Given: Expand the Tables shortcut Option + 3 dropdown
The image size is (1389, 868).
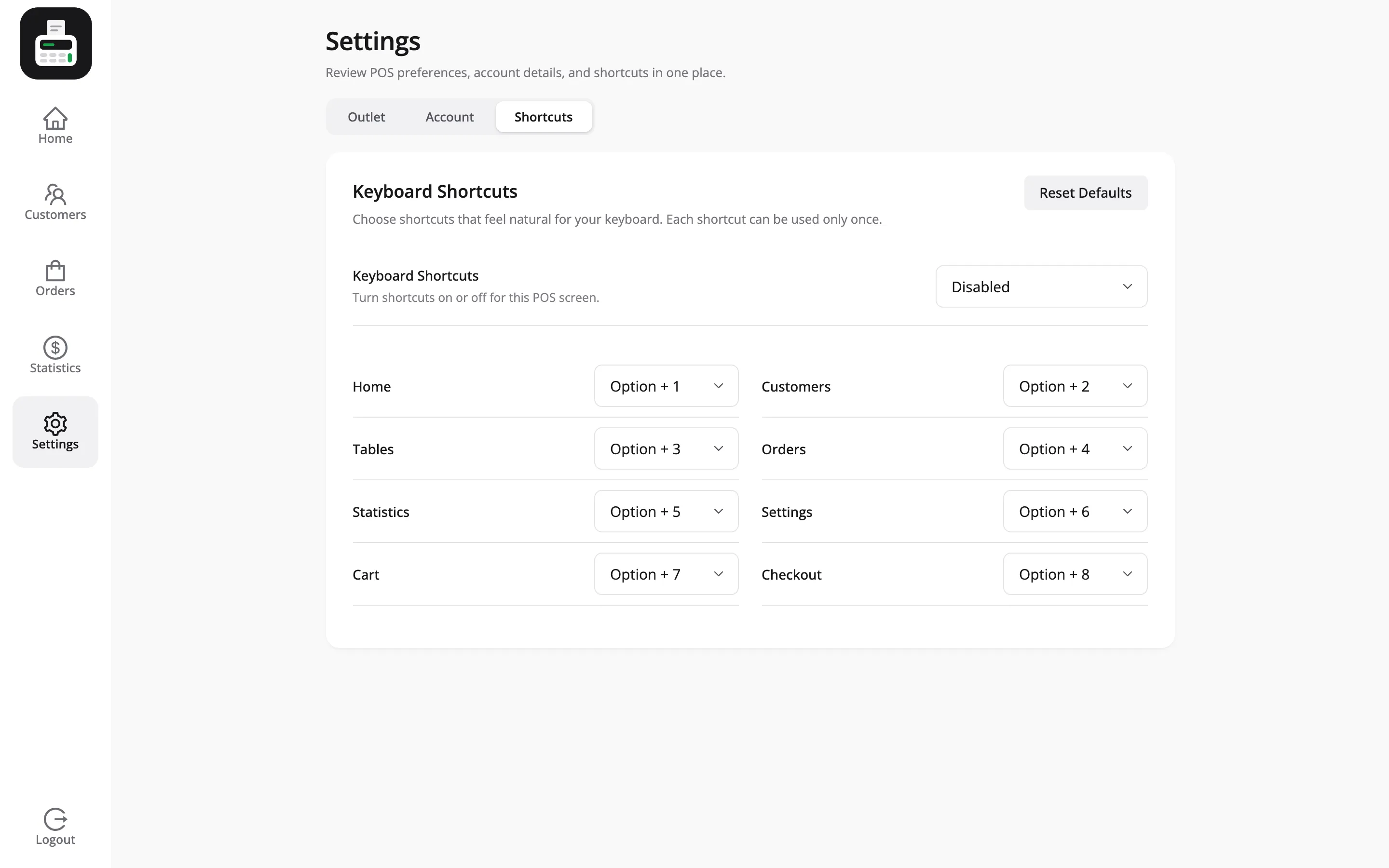Looking at the screenshot, I should [666, 448].
